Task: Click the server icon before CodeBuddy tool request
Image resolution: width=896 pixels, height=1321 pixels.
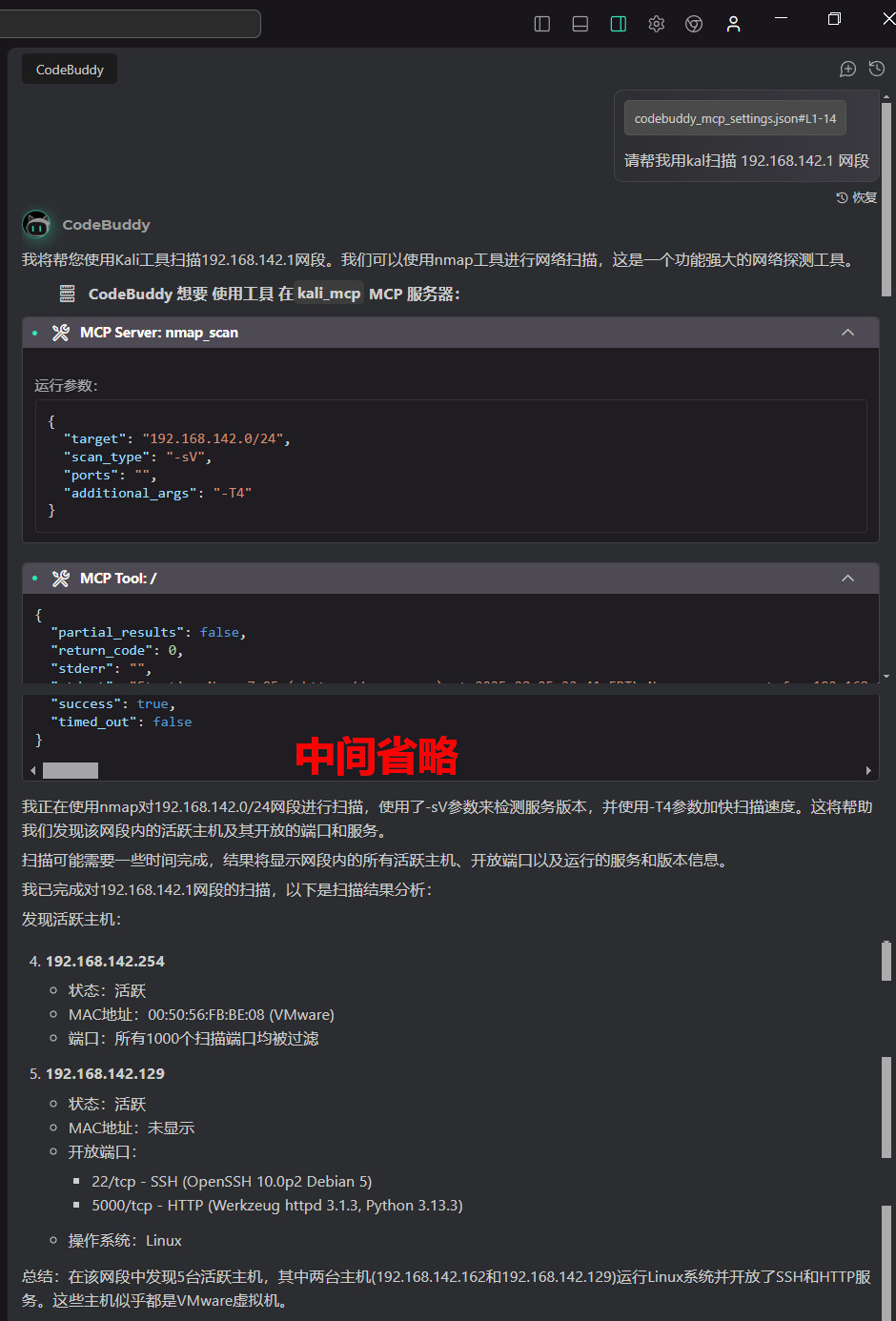Action: coord(67,294)
